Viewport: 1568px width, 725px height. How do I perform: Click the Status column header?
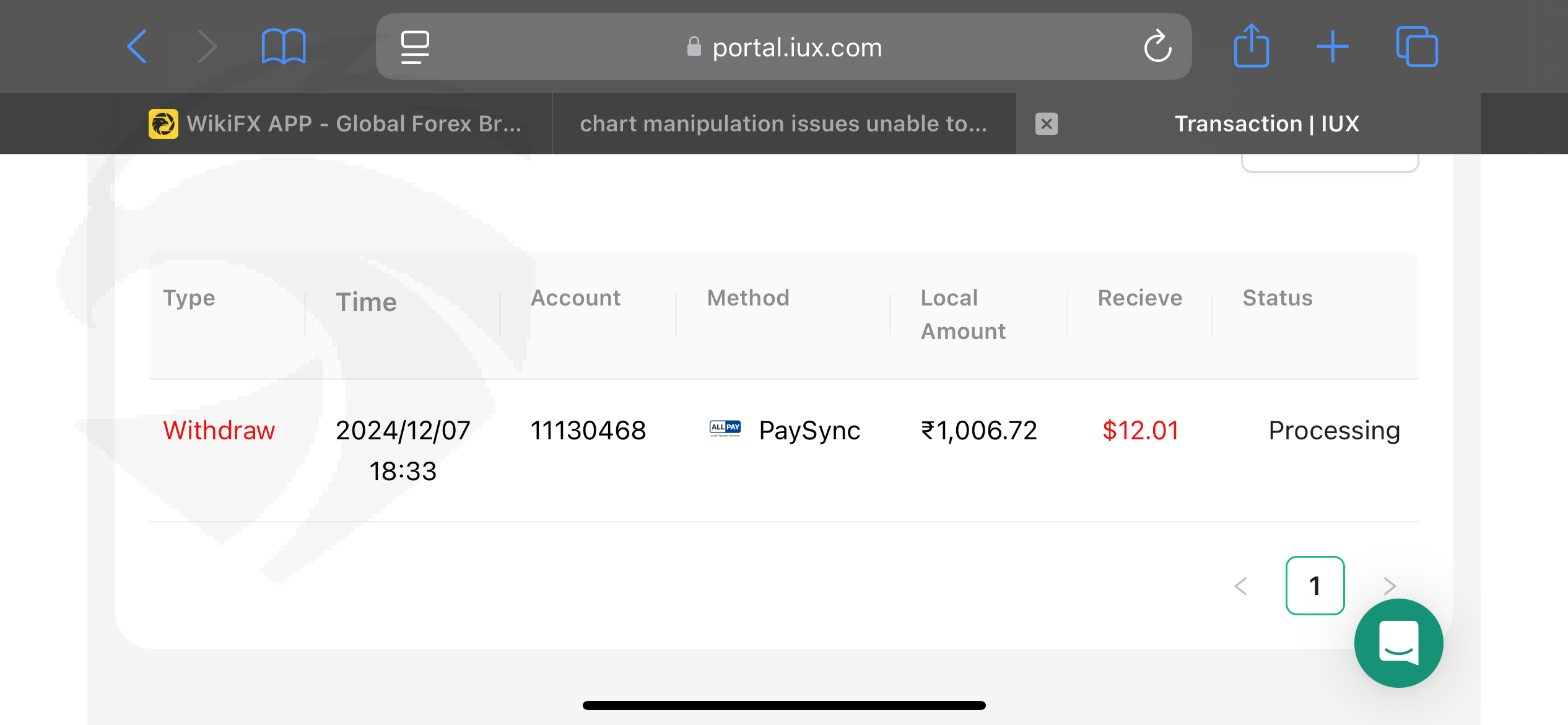(1278, 298)
